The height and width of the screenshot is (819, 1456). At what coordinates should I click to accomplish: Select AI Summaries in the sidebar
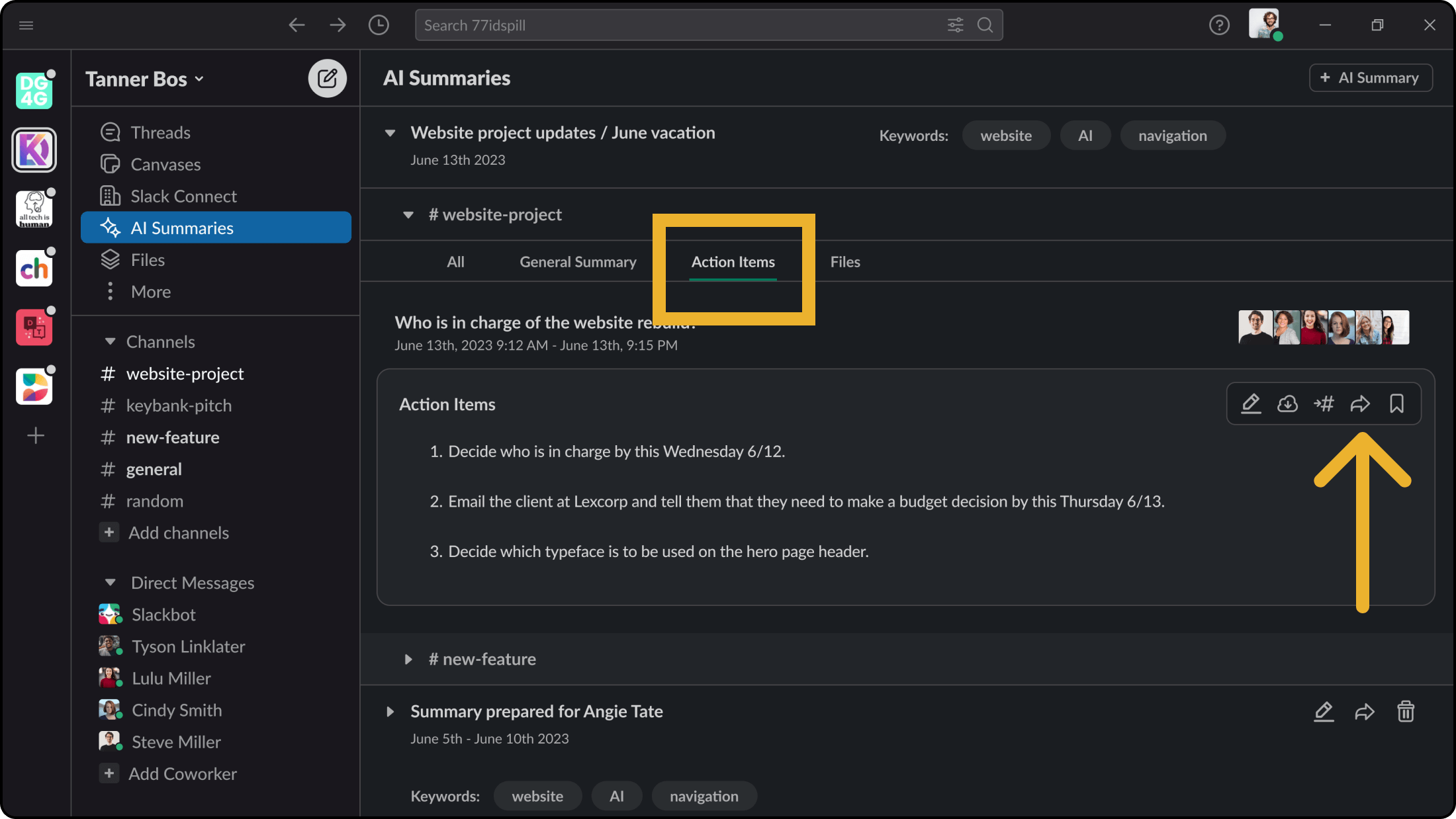click(216, 228)
